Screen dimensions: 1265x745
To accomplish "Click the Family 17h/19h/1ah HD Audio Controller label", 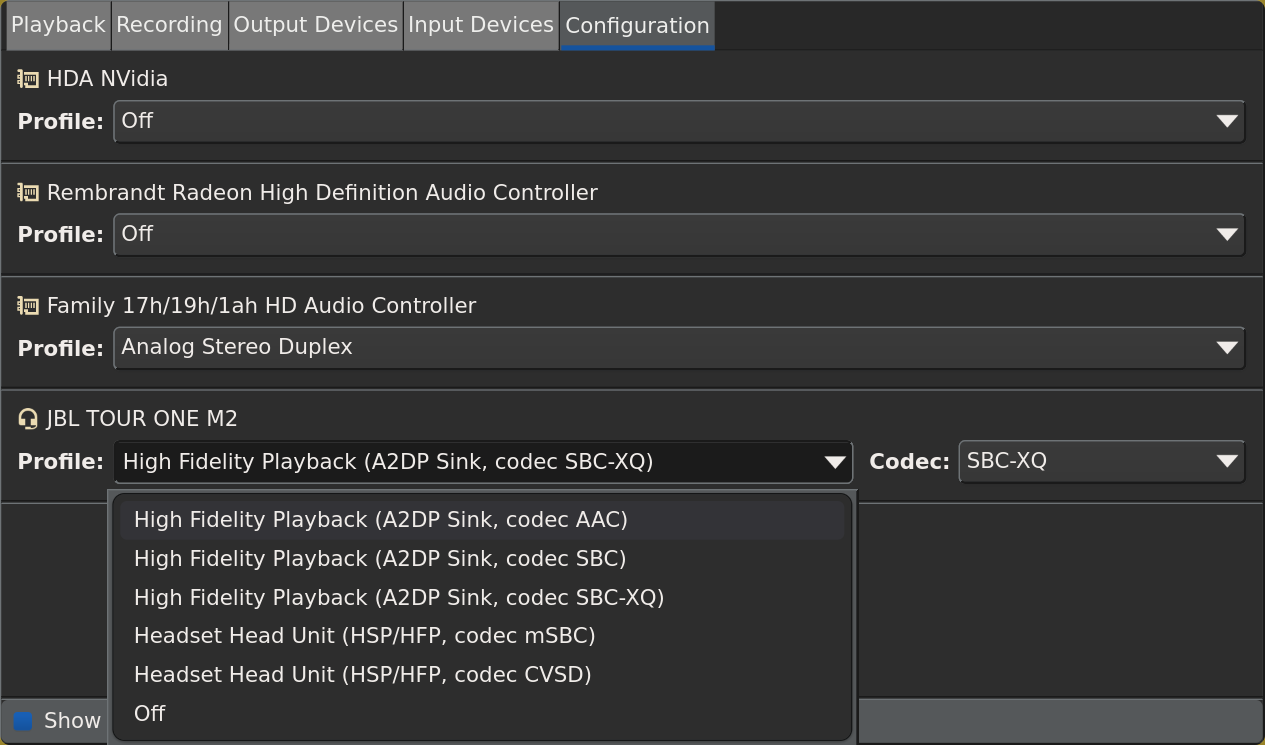I will pos(261,306).
